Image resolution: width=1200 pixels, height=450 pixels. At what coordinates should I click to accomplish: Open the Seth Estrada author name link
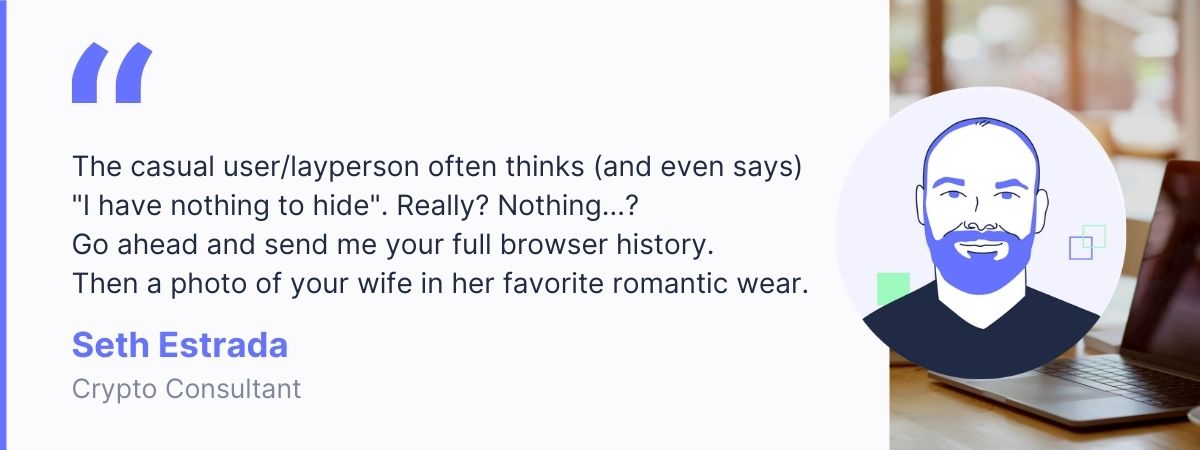(180, 345)
